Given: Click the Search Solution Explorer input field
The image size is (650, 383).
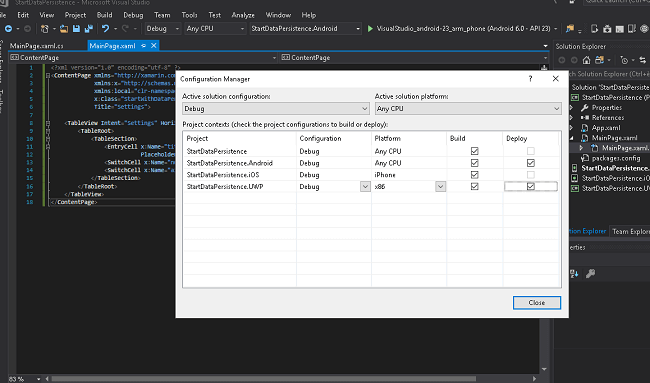Looking at the screenshot, I should 609,74.
